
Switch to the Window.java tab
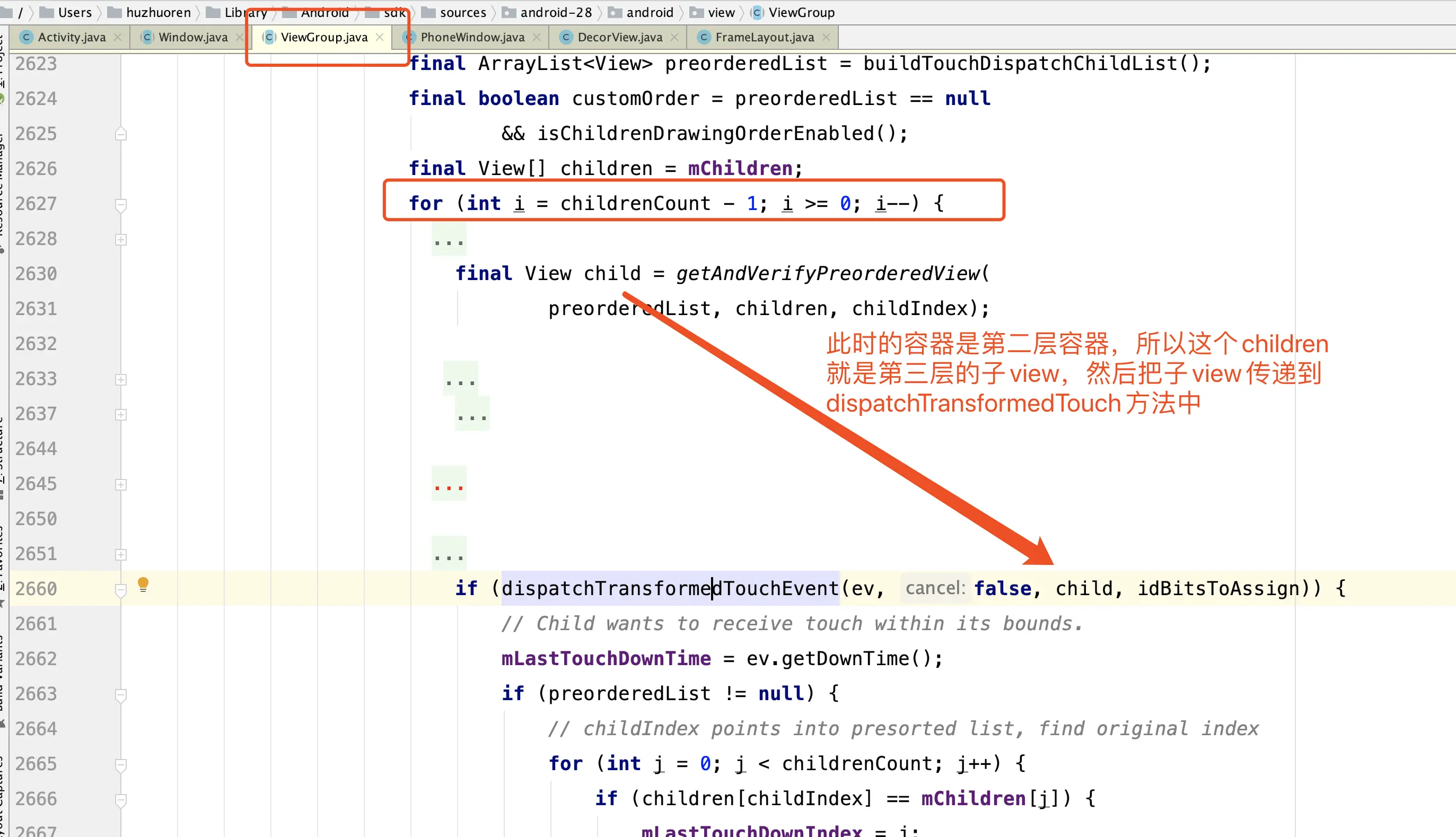click(x=192, y=37)
